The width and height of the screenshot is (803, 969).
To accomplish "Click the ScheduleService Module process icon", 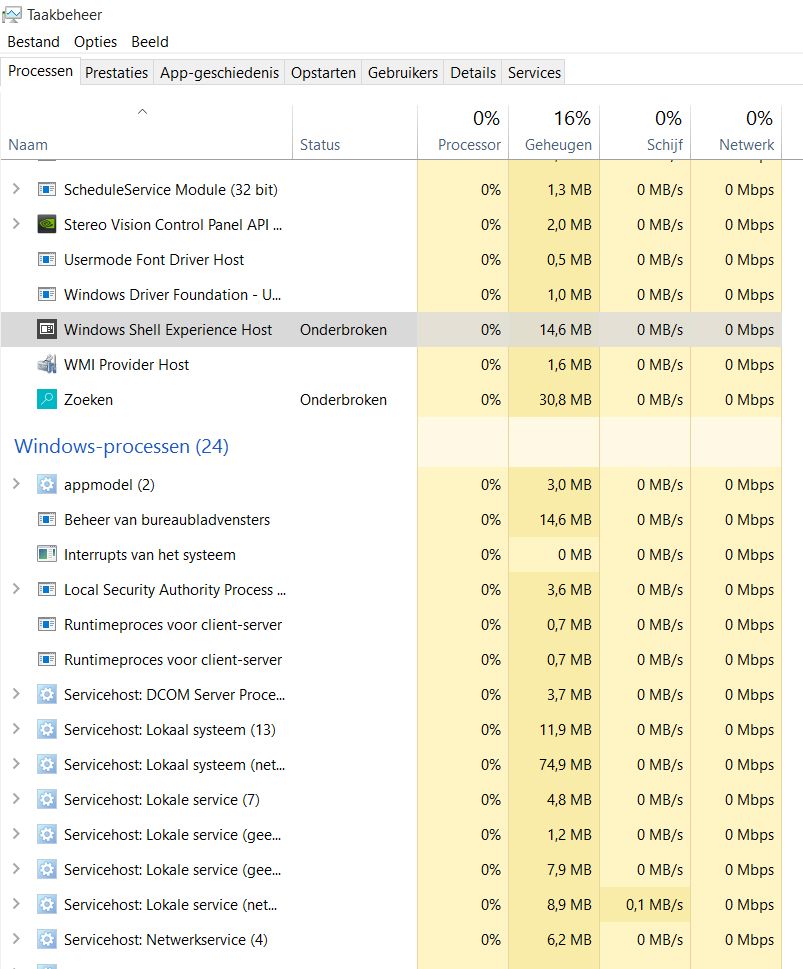I will tap(47, 189).
